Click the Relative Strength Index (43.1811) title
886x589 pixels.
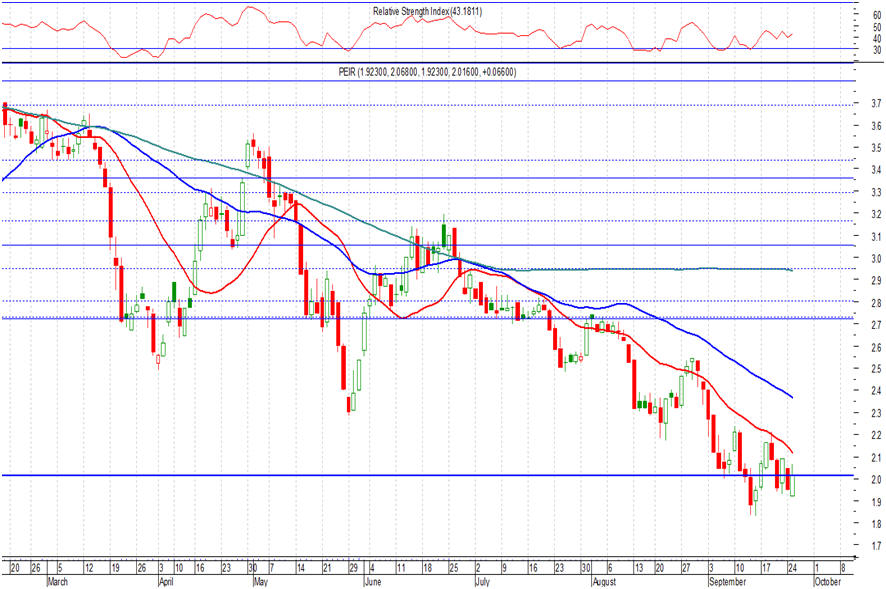pos(427,11)
